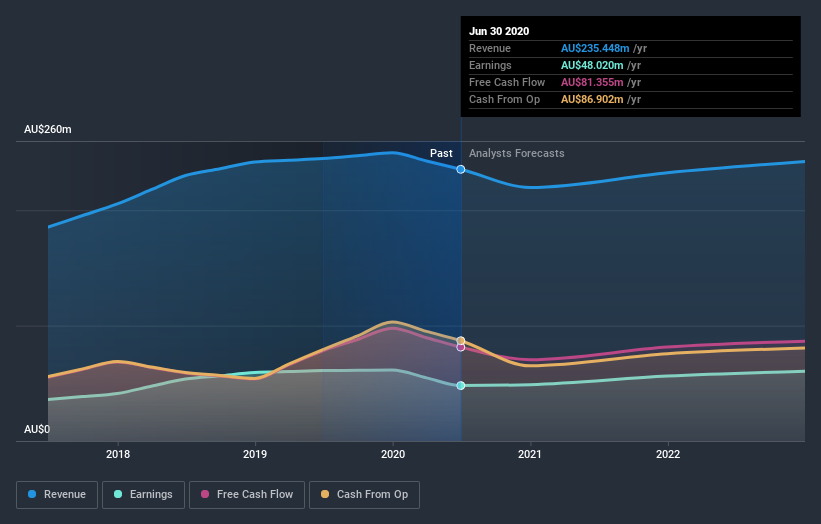Click the Past label on the chart

[x=441, y=153]
